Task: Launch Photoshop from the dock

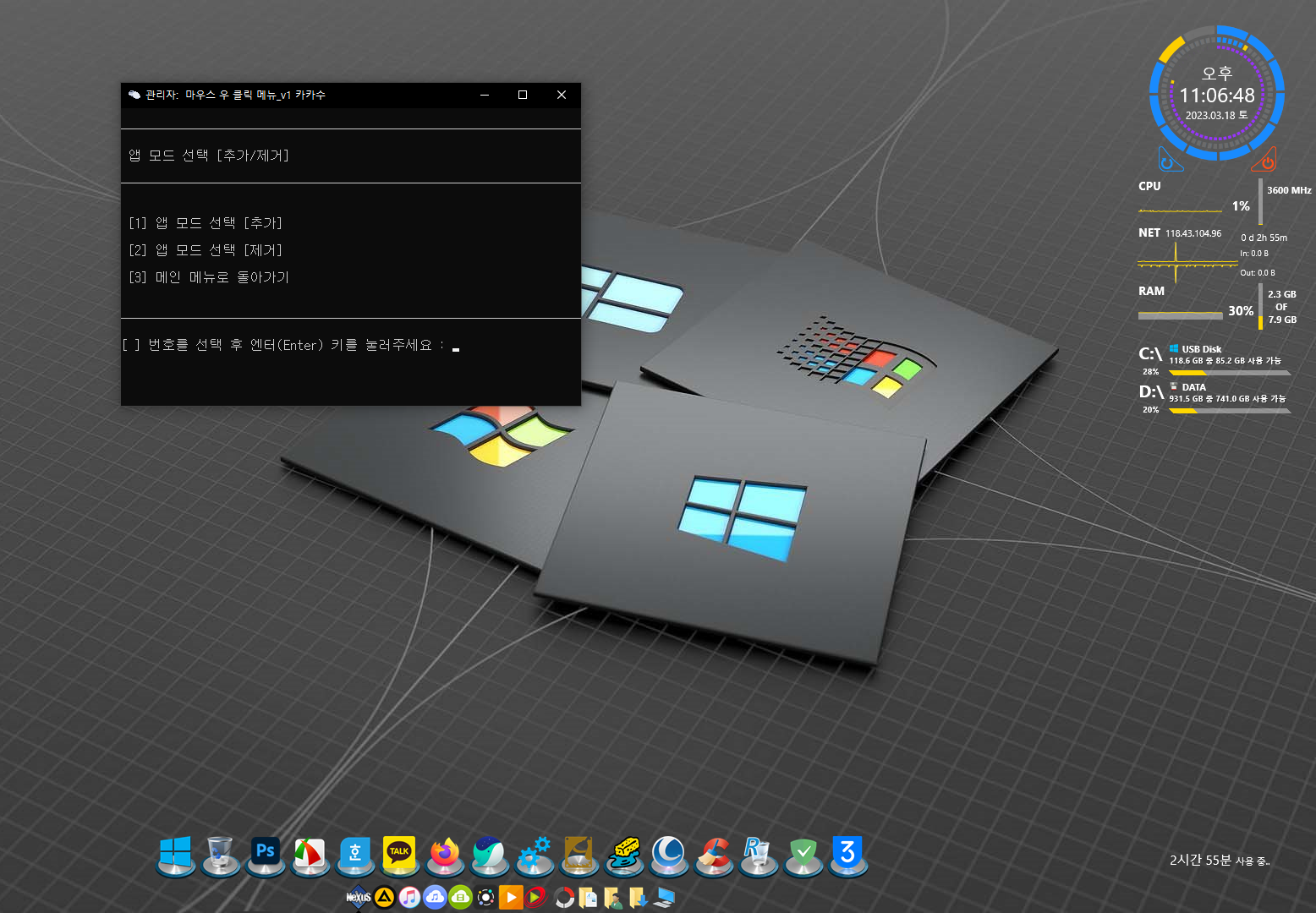Action: click(x=265, y=854)
